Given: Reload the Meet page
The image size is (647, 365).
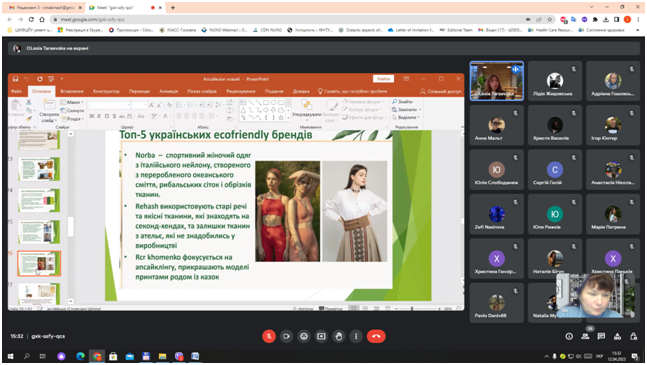Looking at the screenshot, I should [31, 19].
